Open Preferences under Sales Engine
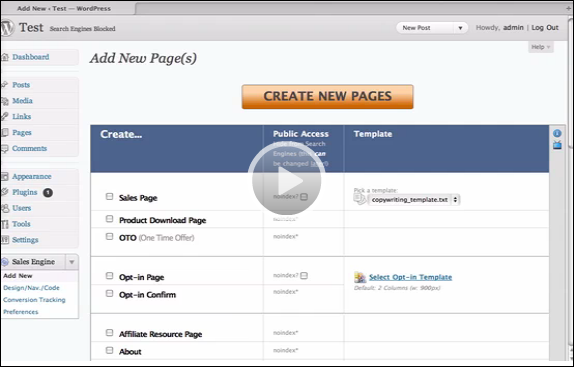Image resolution: width=574 pixels, height=367 pixels. (x=21, y=312)
